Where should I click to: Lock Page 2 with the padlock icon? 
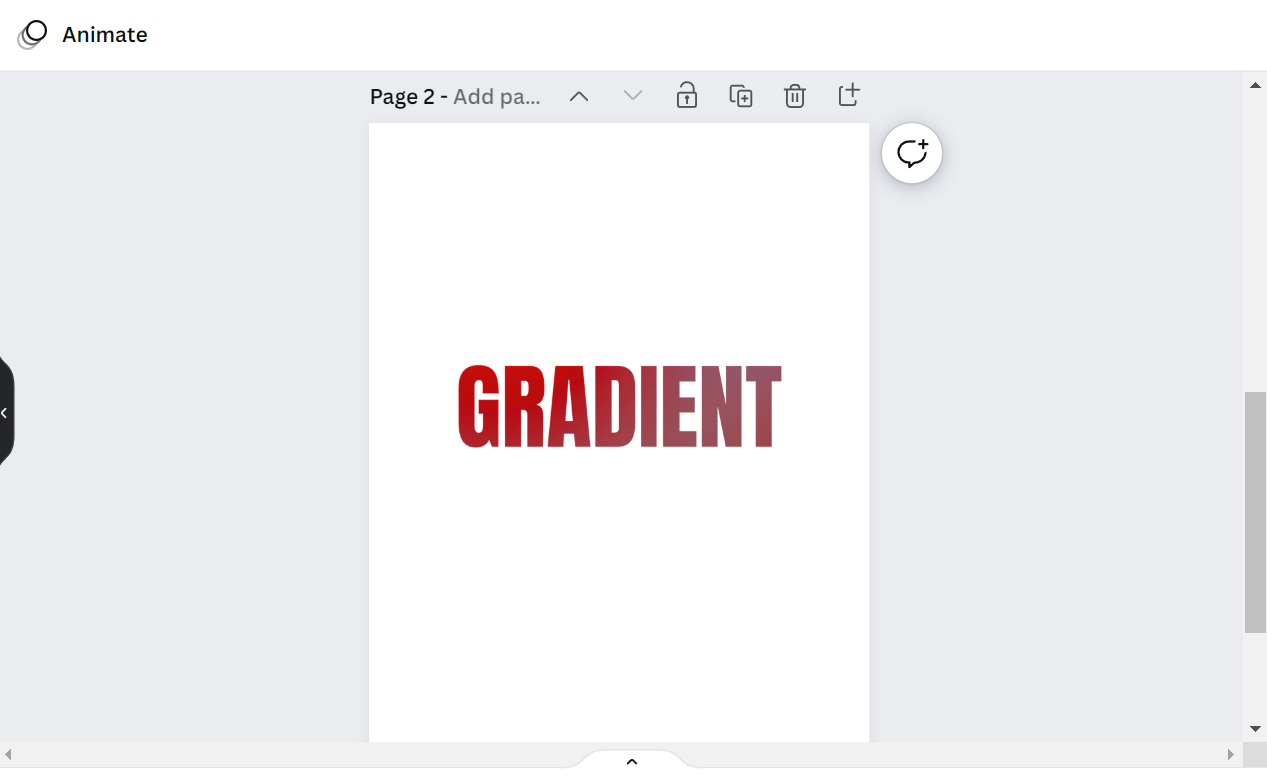tap(686, 96)
